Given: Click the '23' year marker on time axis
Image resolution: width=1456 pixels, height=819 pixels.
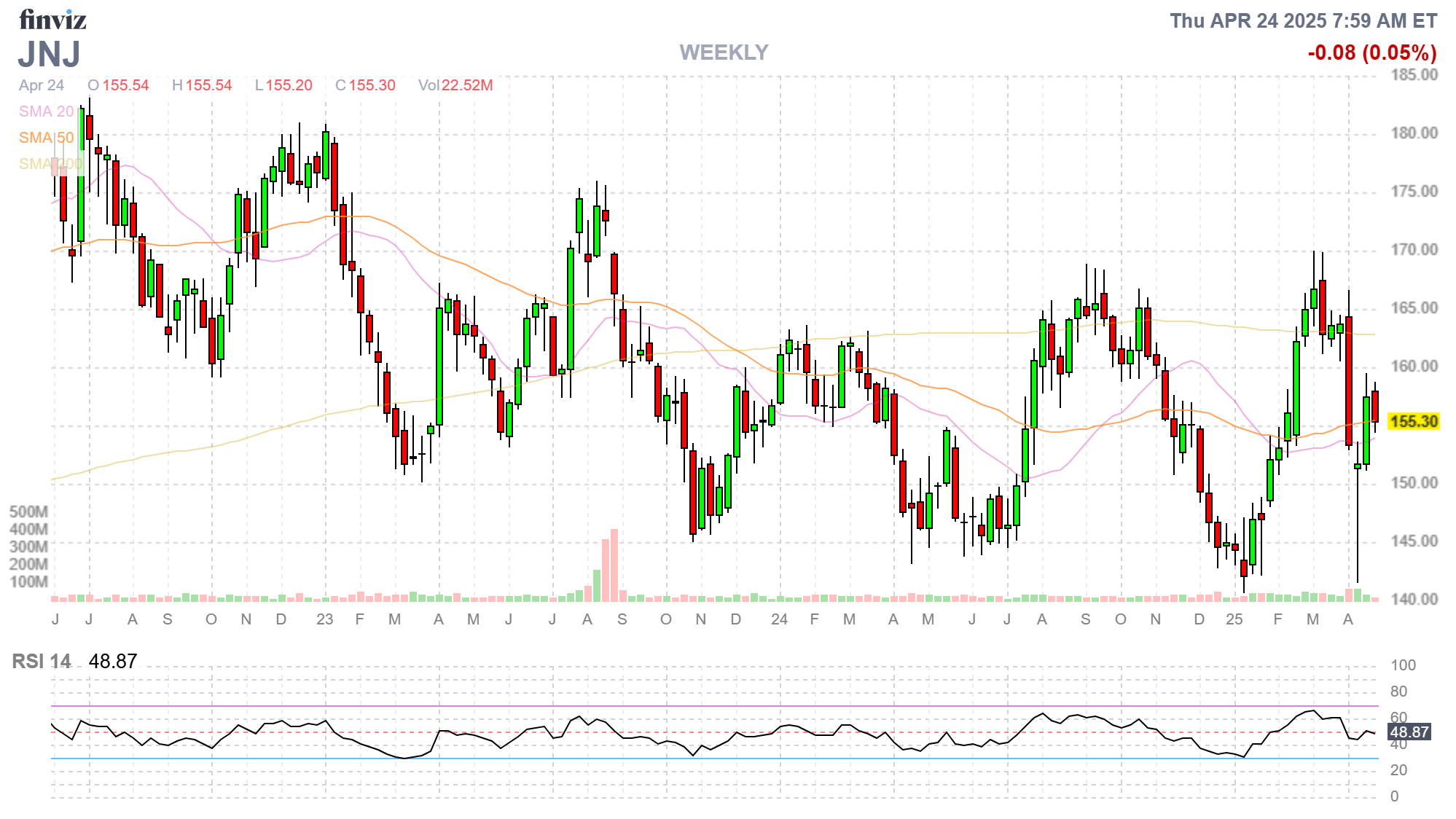Looking at the screenshot, I should [324, 619].
